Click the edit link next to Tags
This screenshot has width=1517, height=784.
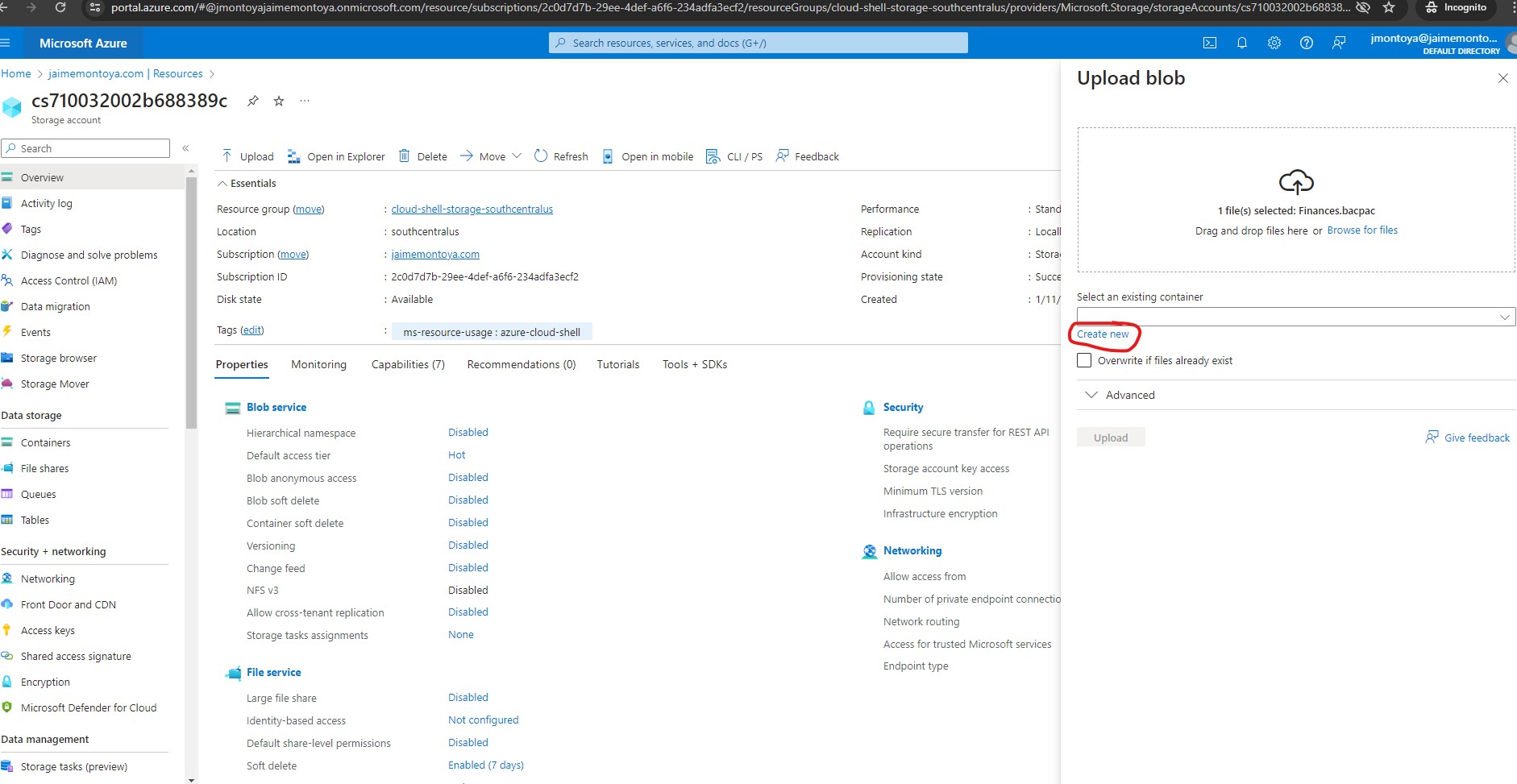[252, 330]
